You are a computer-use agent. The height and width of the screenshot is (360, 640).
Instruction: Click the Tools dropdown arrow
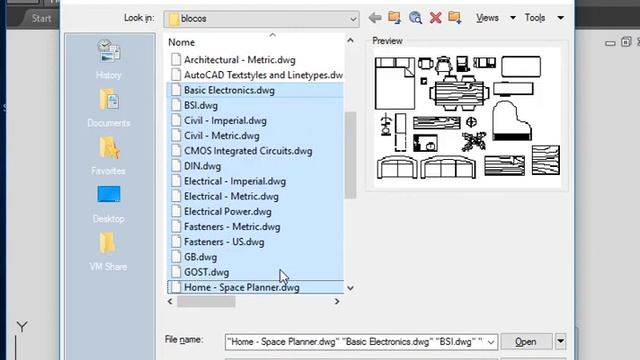tap(561, 18)
